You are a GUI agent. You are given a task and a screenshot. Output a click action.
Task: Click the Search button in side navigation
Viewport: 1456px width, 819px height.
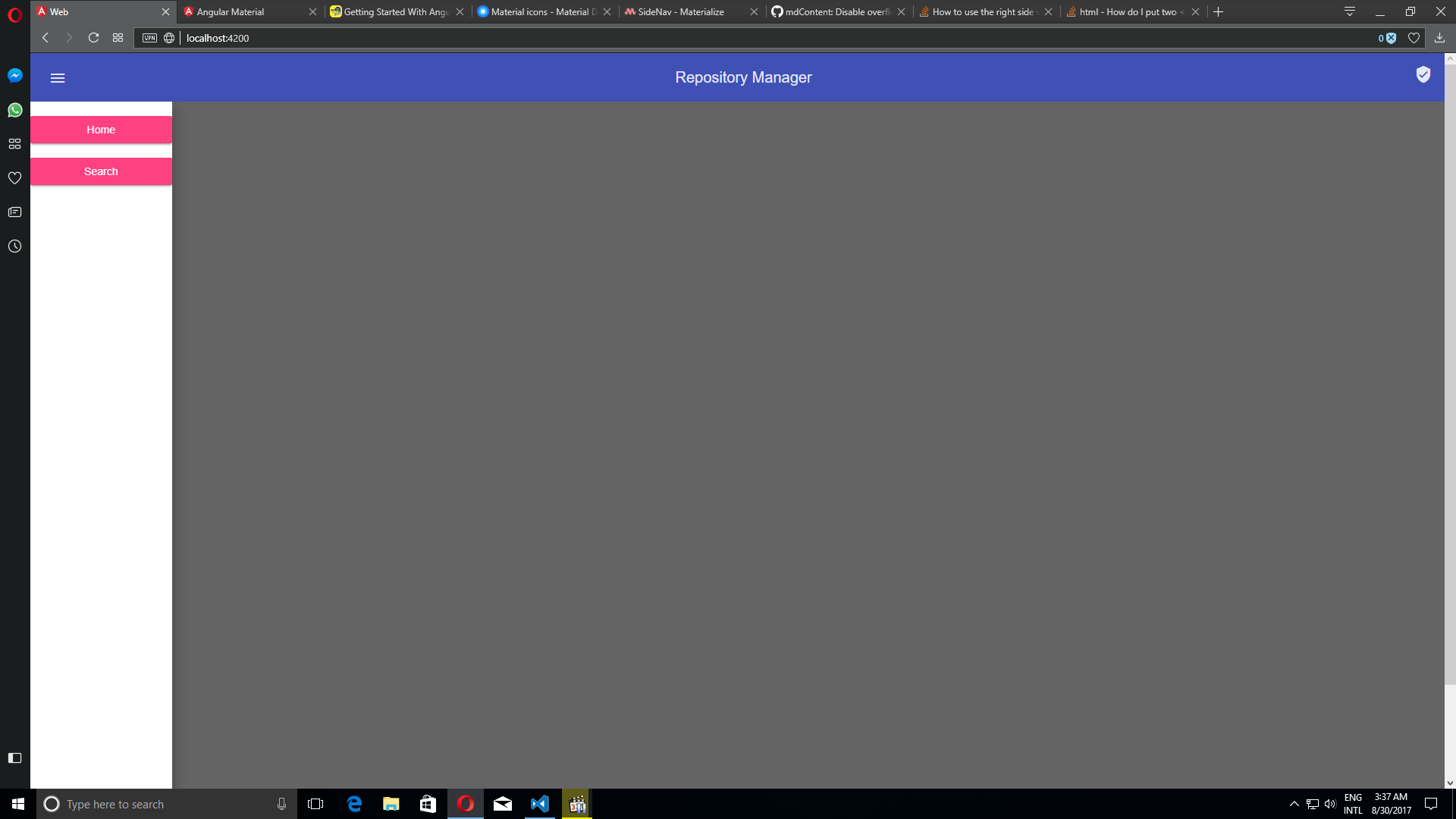pyautogui.click(x=101, y=171)
